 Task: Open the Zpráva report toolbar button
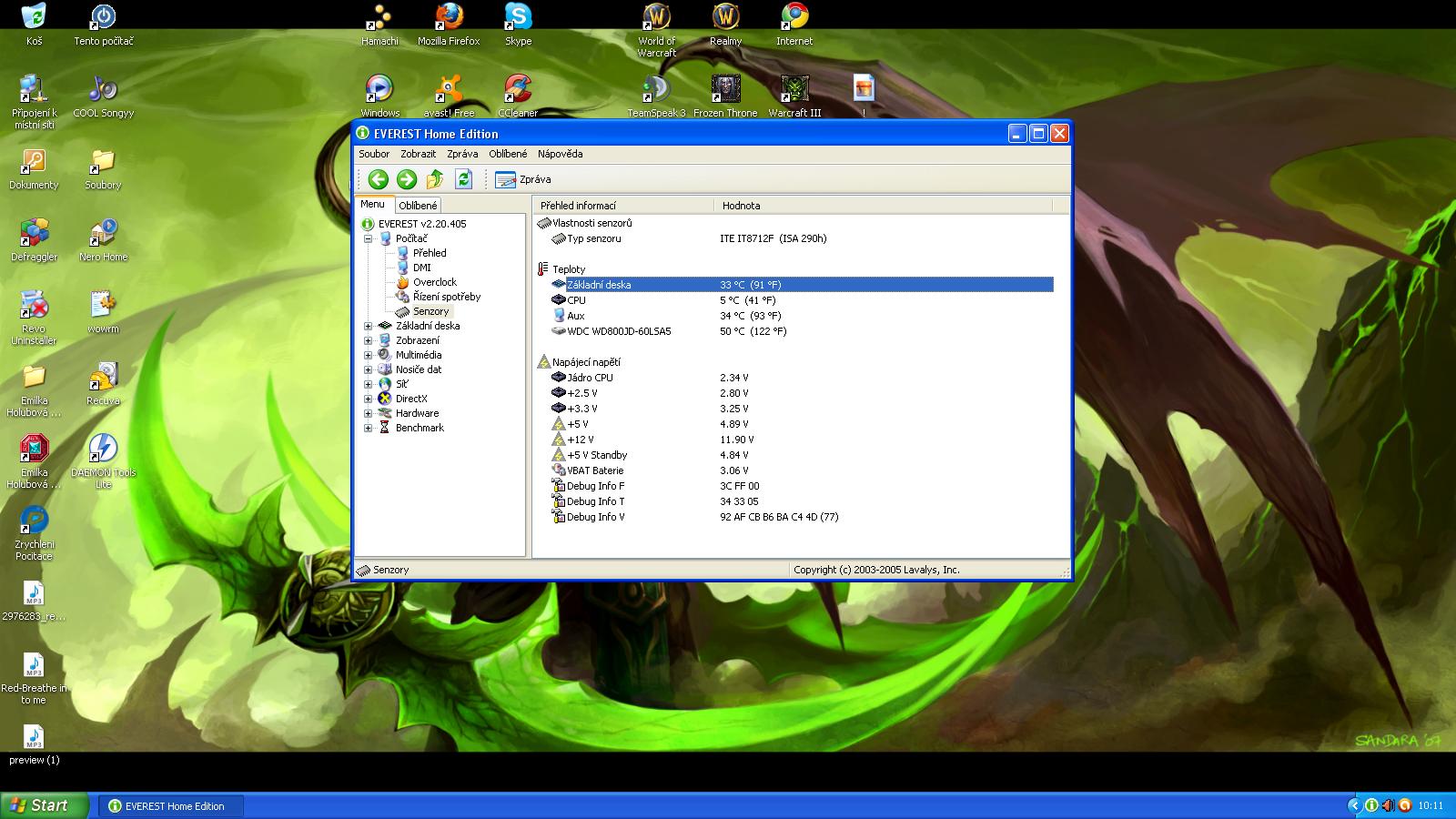click(x=523, y=179)
